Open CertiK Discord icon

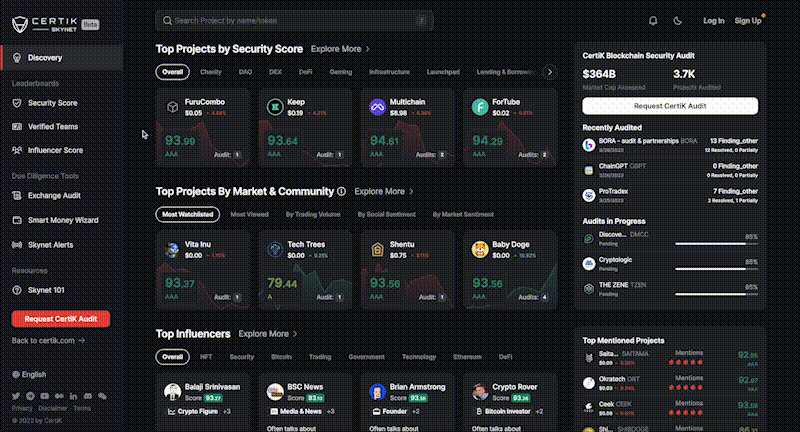pos(88,396)
